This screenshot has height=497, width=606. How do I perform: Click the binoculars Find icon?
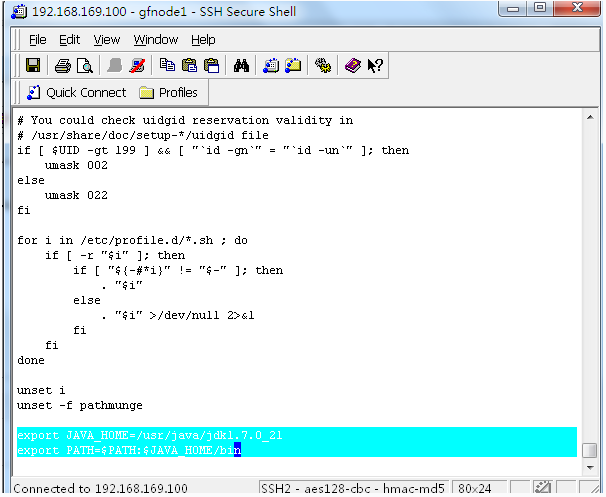[x=241, y=66]
